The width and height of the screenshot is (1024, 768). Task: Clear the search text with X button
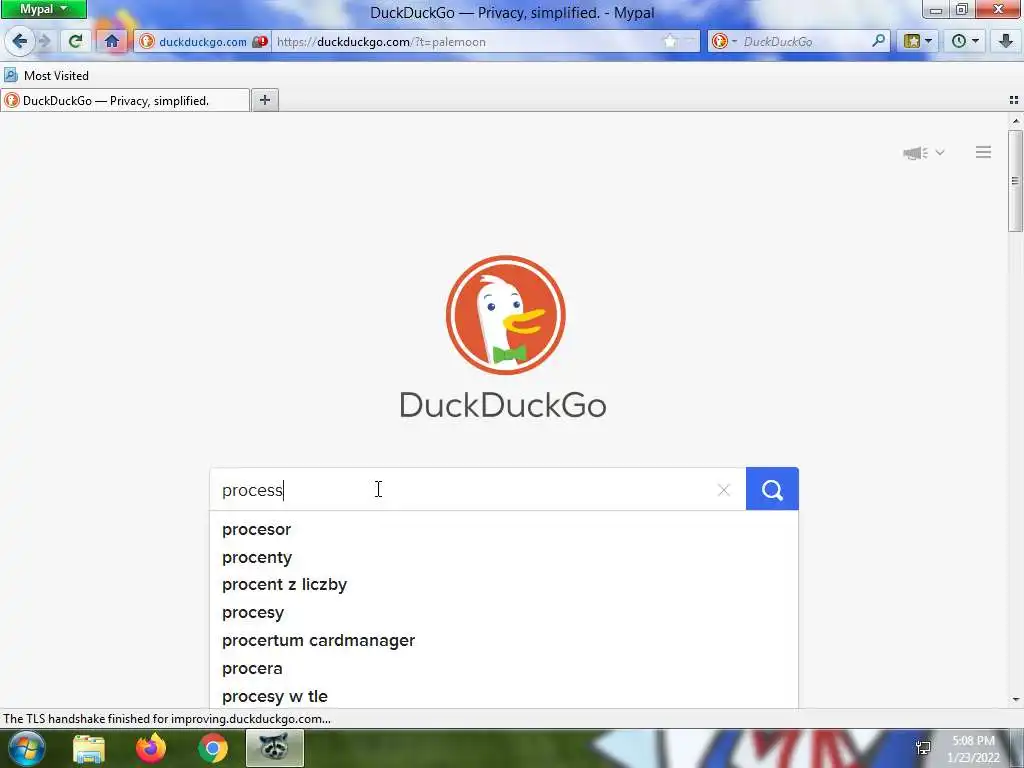click(723, 490)
